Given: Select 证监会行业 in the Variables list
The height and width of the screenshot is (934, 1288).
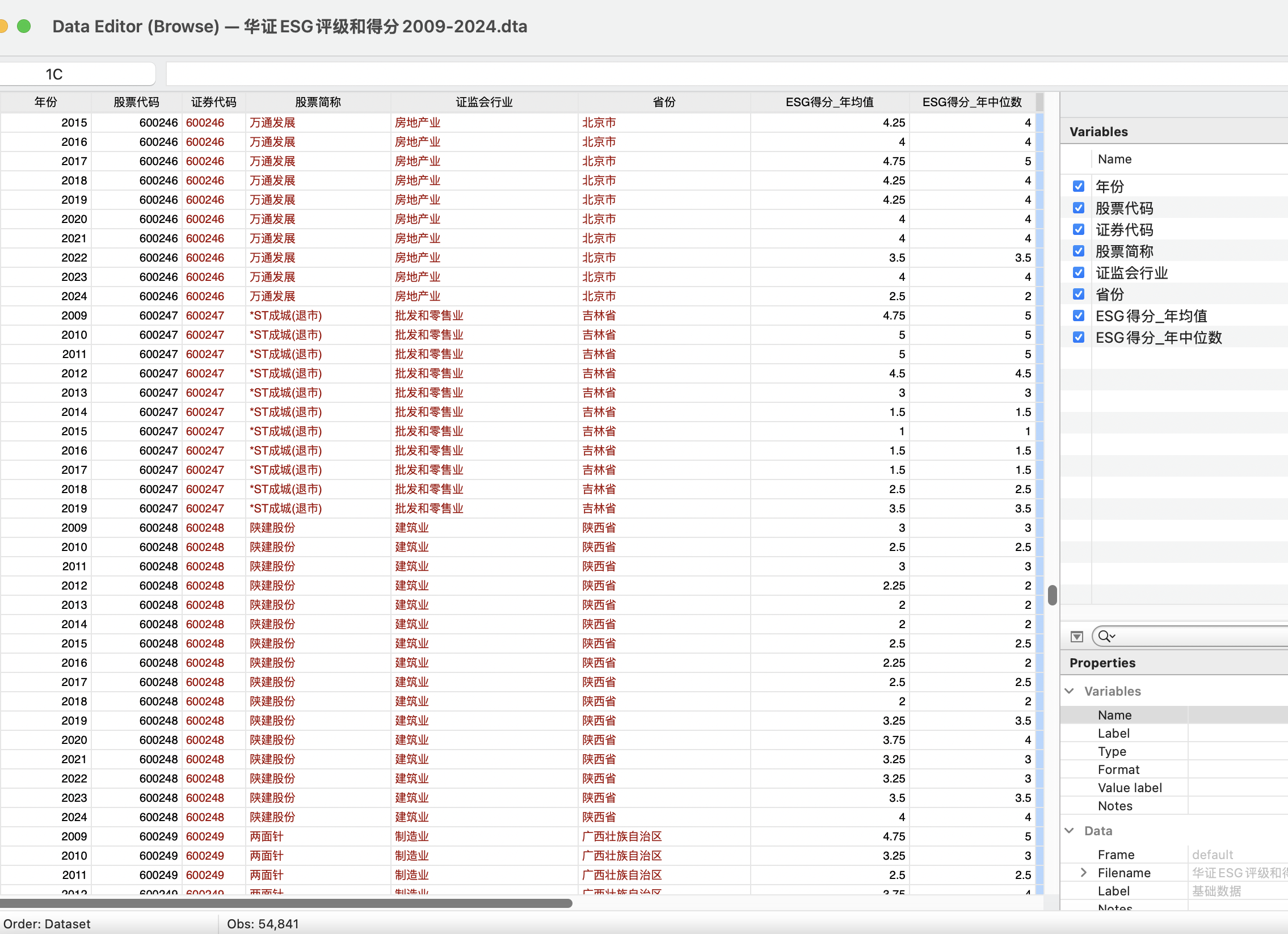Looking at the screenshot, I should 1131,273.
